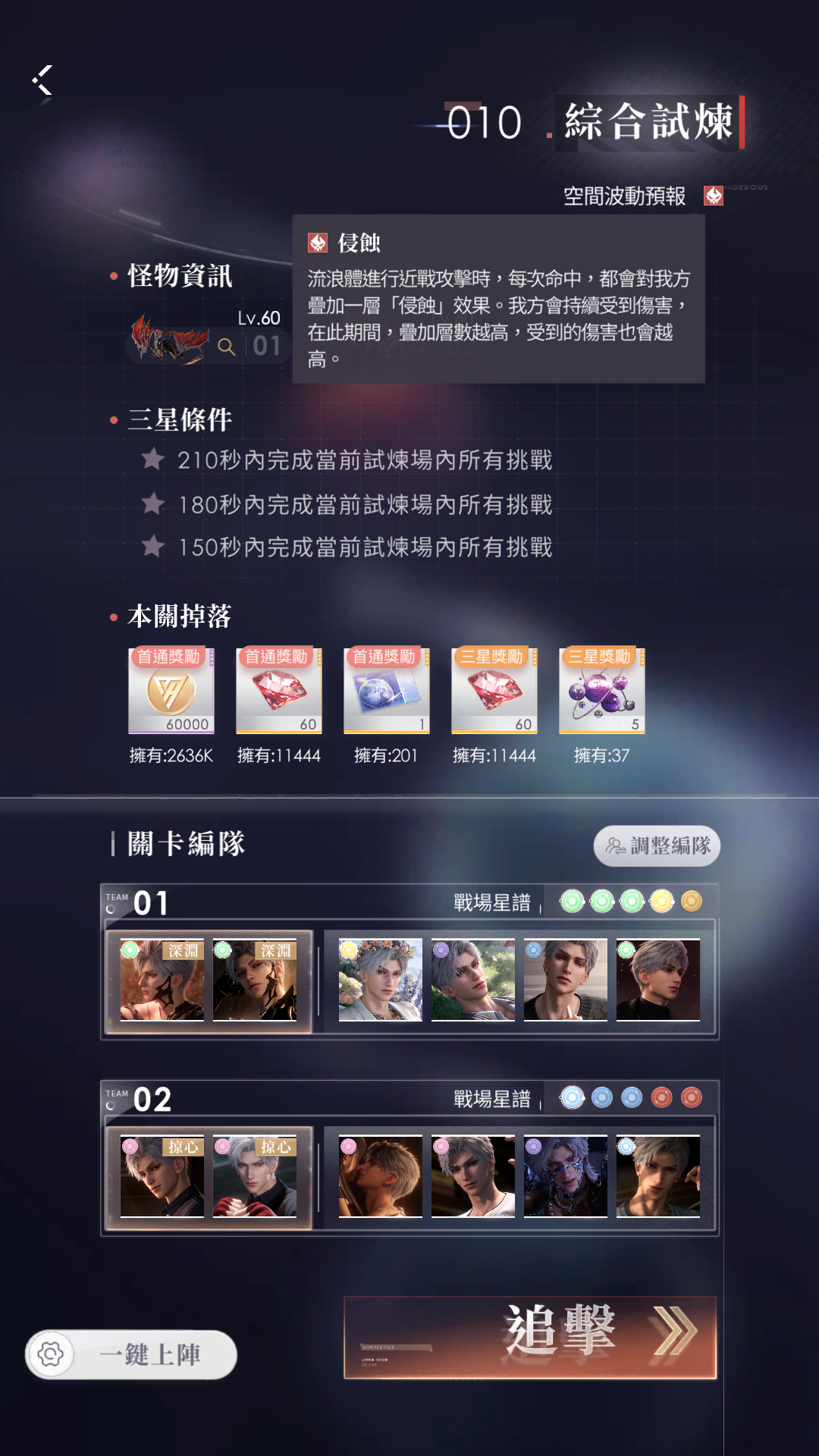Open Team 01's flower-crown memory card
Viewport: 819px width, 1456px height.
tap(381, 980)
